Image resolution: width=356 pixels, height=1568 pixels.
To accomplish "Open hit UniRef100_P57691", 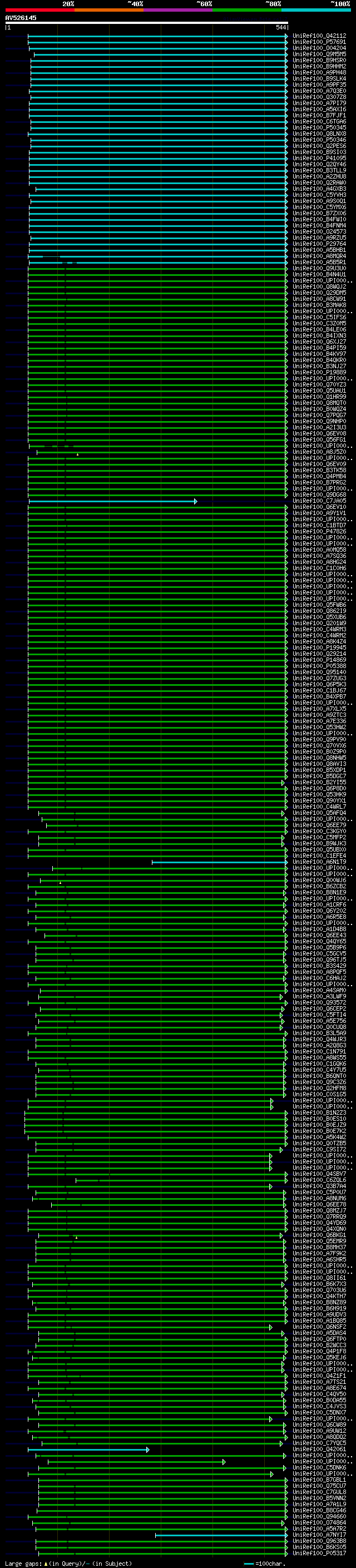I will click(319, 42).
